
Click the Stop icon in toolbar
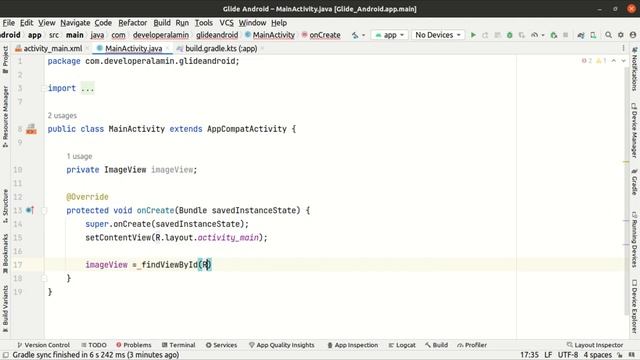point(565,35)
